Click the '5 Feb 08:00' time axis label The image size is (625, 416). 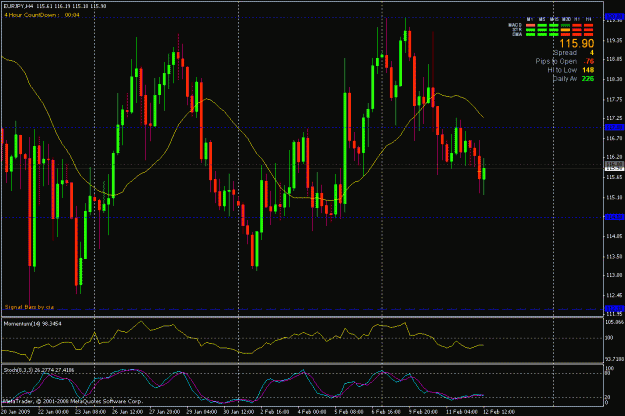coord(349,412)
